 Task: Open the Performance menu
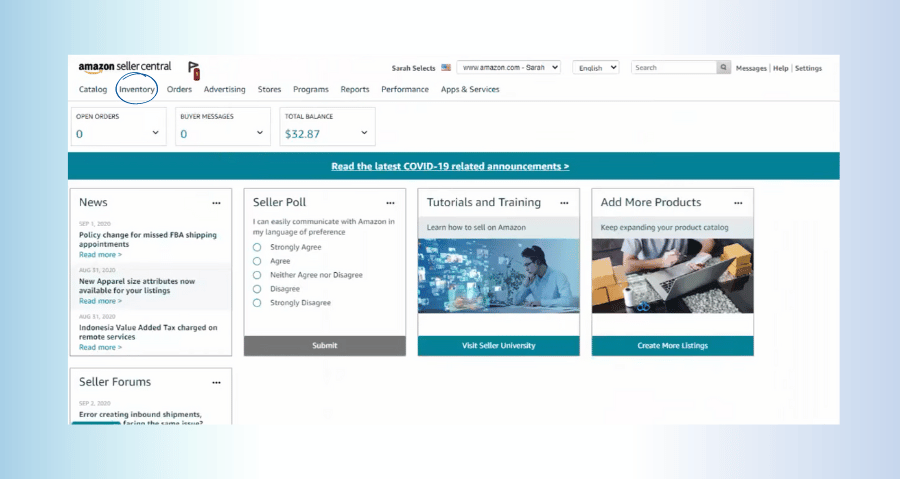(x=405, y=89)
